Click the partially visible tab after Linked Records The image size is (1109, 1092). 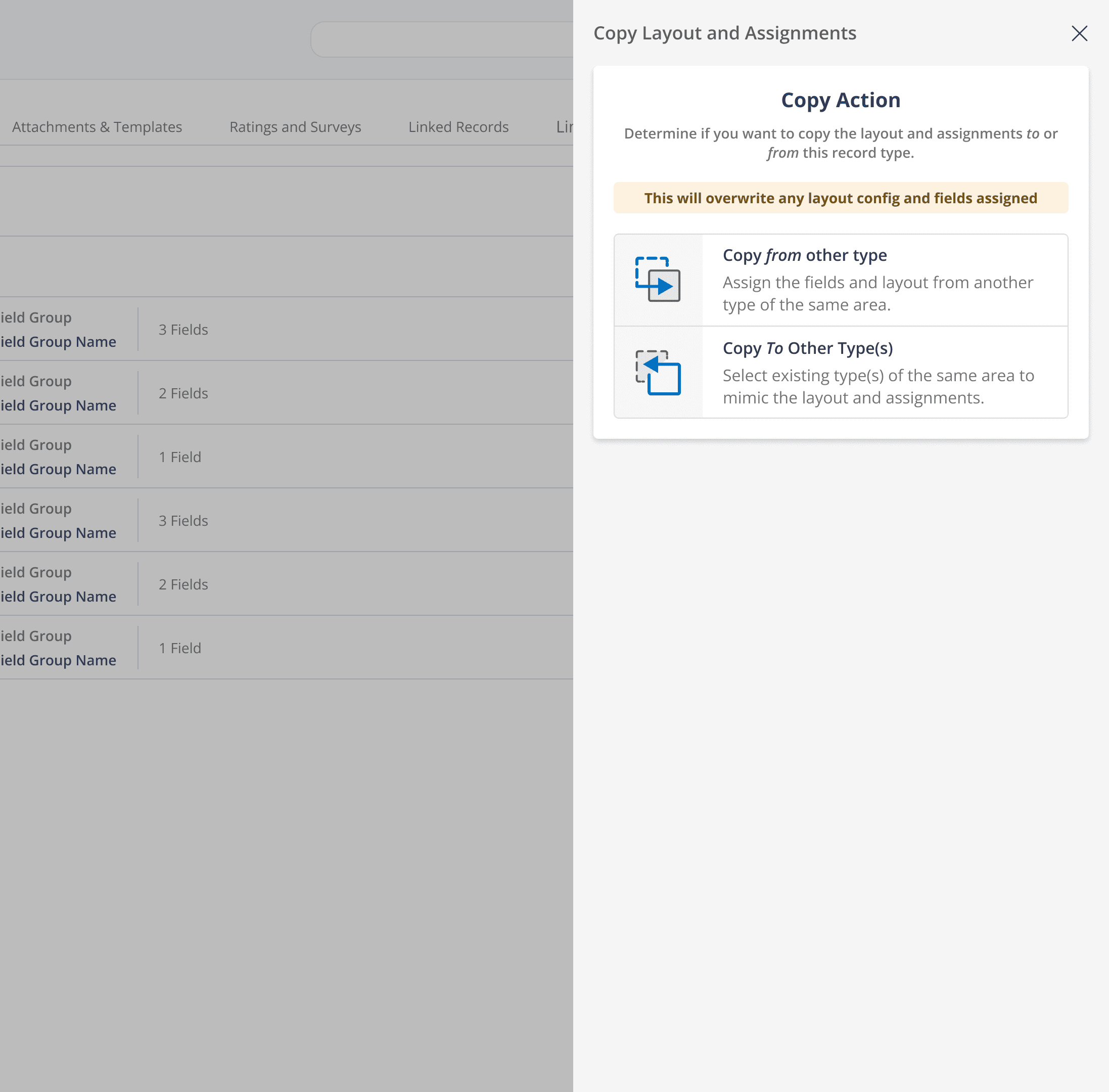pos(564,127)
